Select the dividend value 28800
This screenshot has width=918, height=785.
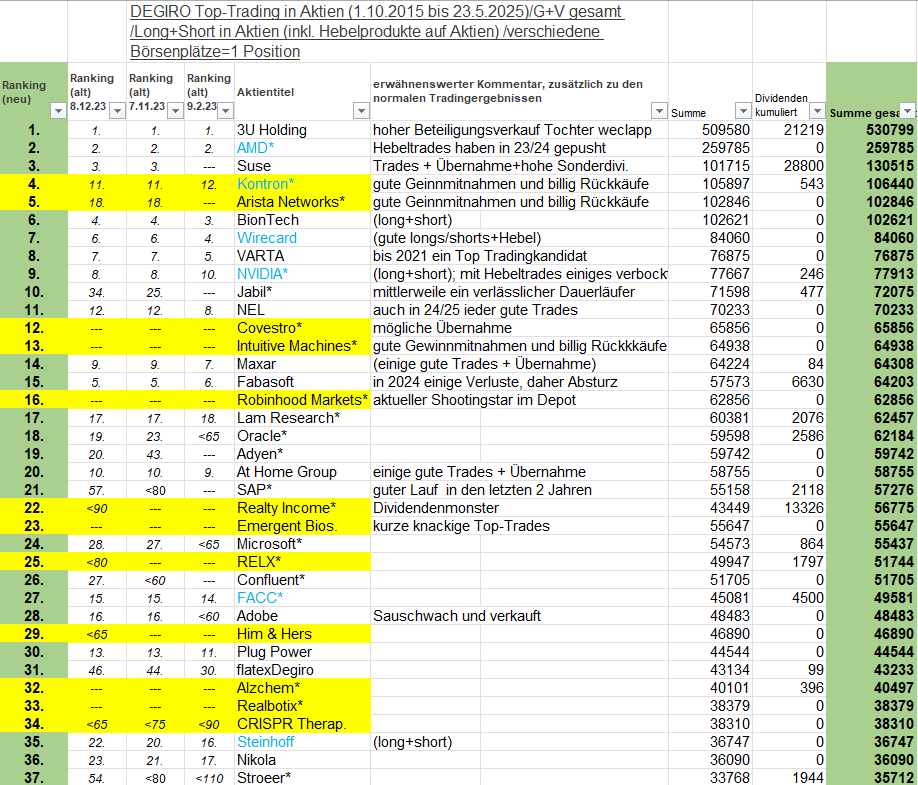pos(803,166)
